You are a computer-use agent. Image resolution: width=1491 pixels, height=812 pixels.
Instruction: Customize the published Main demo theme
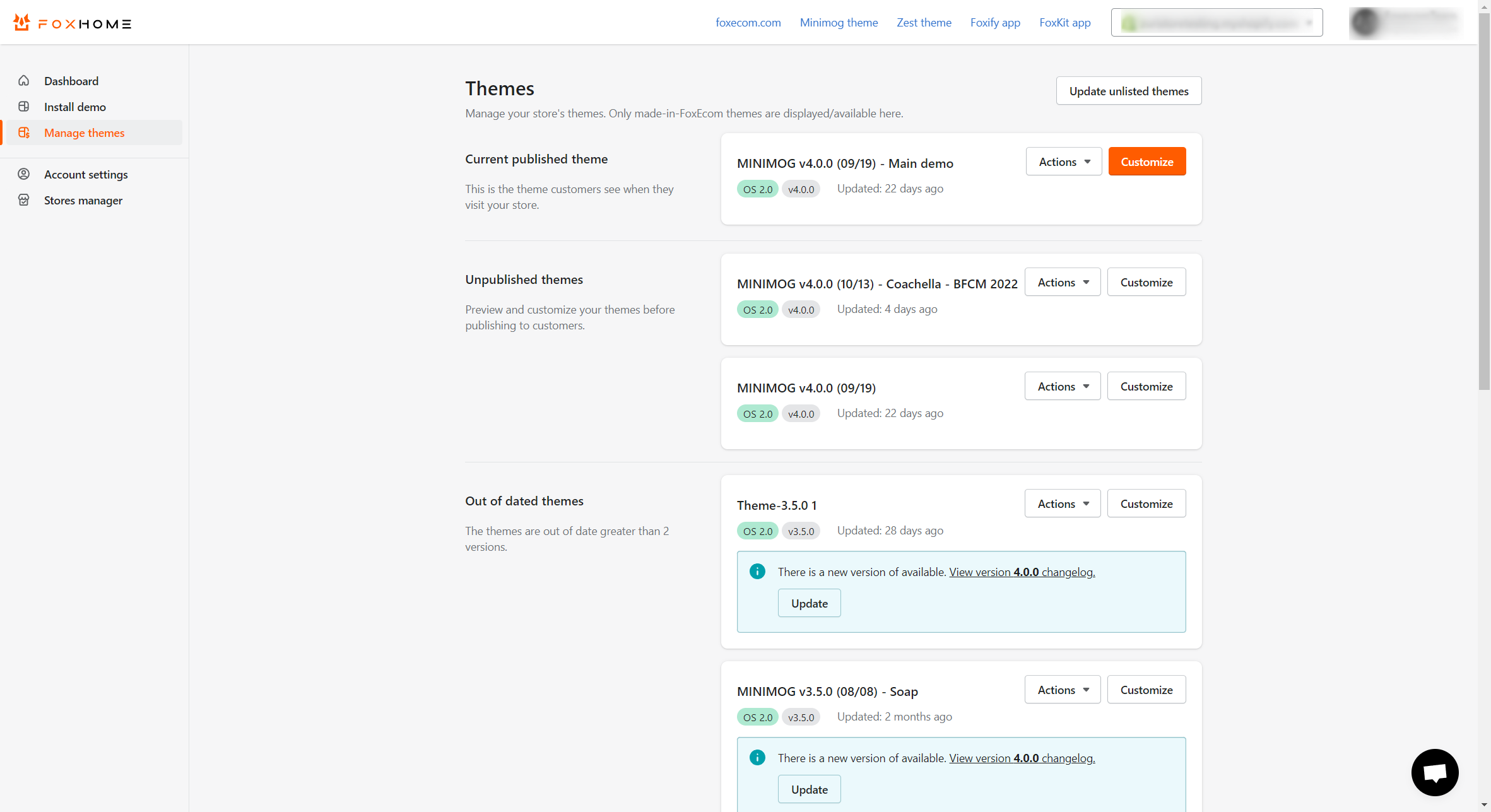[x=1147, y=162]
